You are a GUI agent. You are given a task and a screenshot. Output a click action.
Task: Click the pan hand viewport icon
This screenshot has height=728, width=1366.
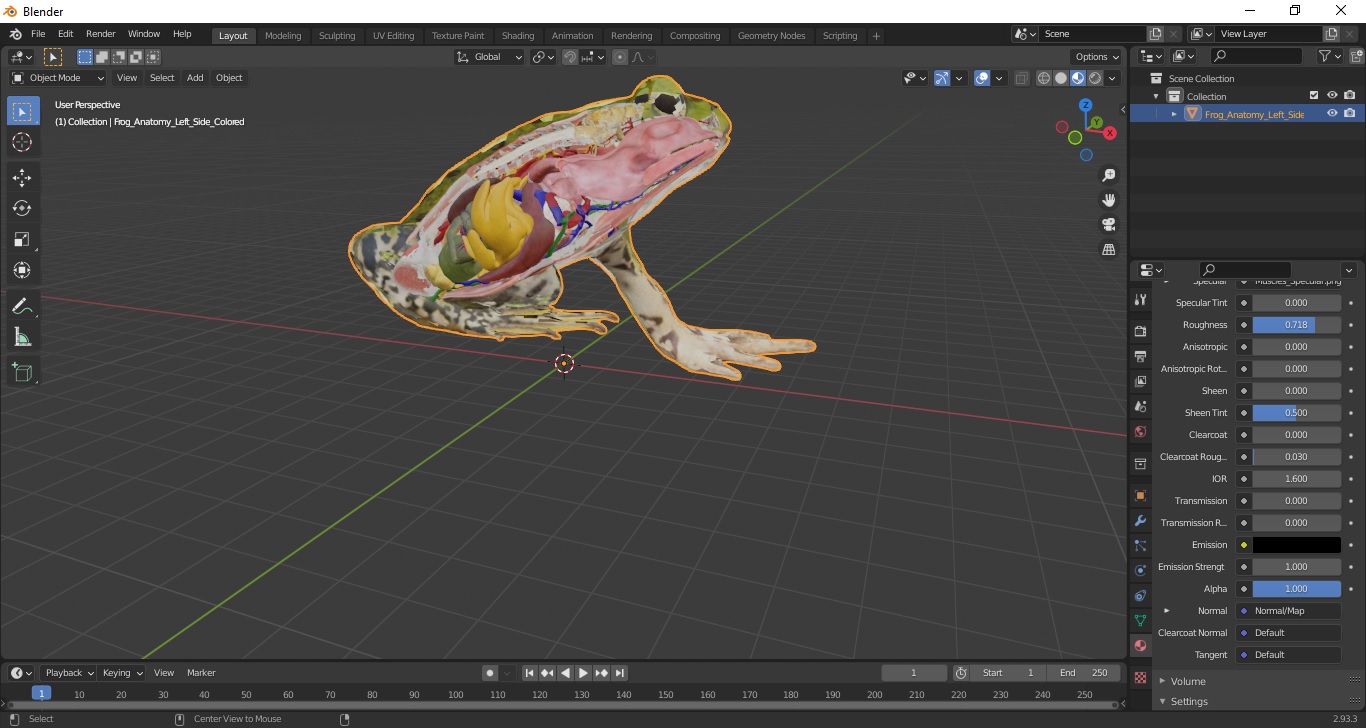1108,200
